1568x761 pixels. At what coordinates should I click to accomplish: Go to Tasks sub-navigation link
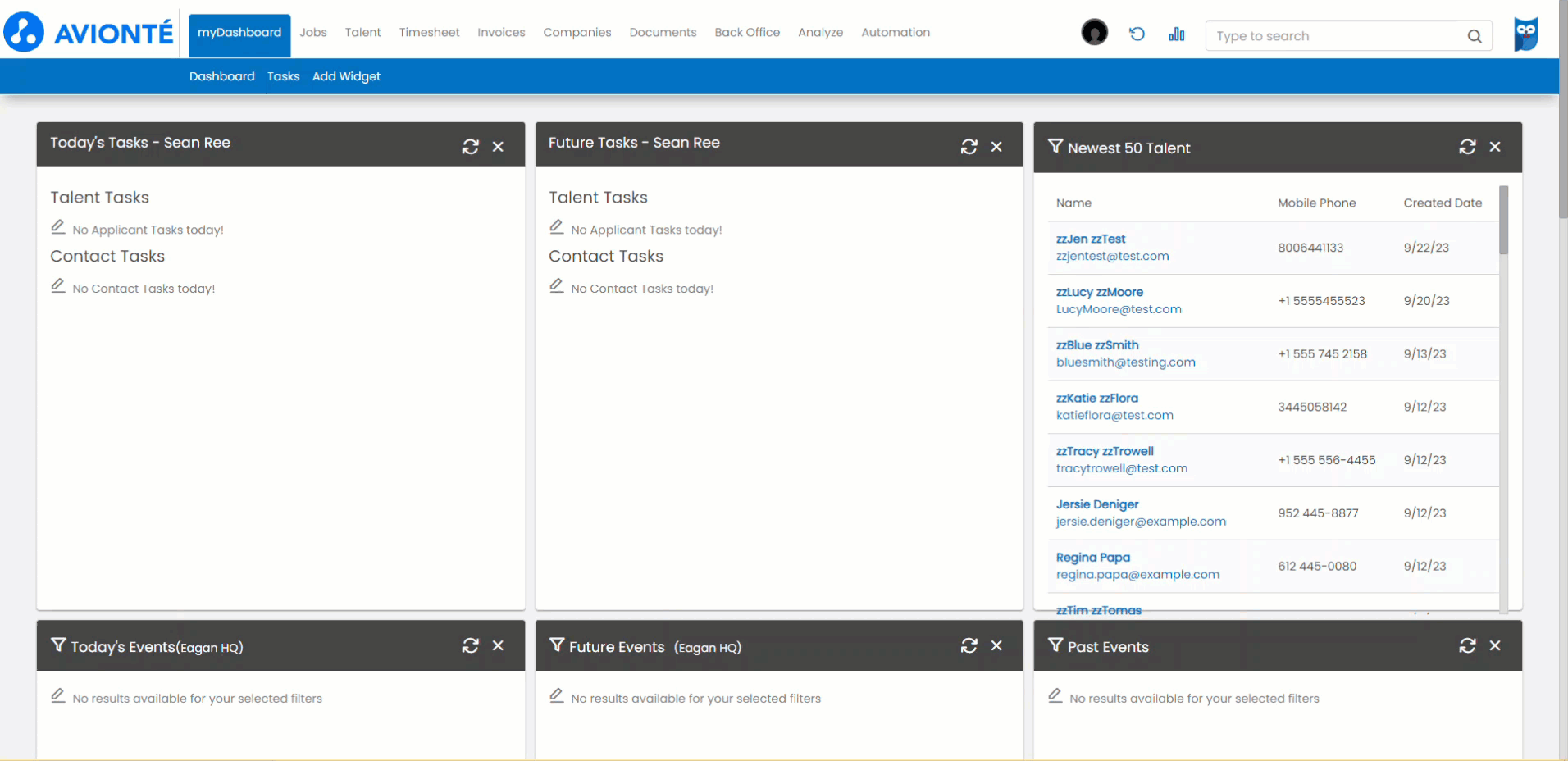pos(283,76)
